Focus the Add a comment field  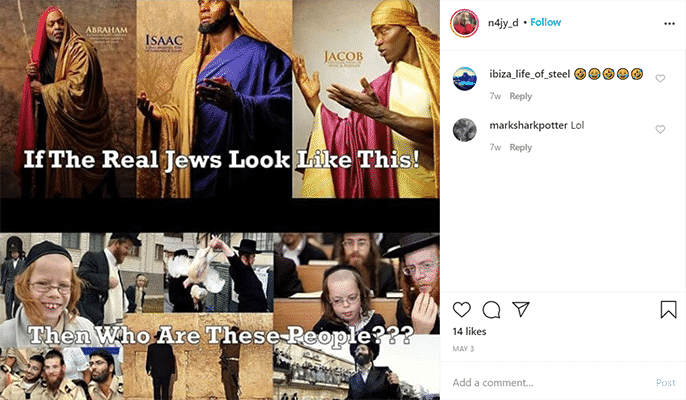point(551,382)
